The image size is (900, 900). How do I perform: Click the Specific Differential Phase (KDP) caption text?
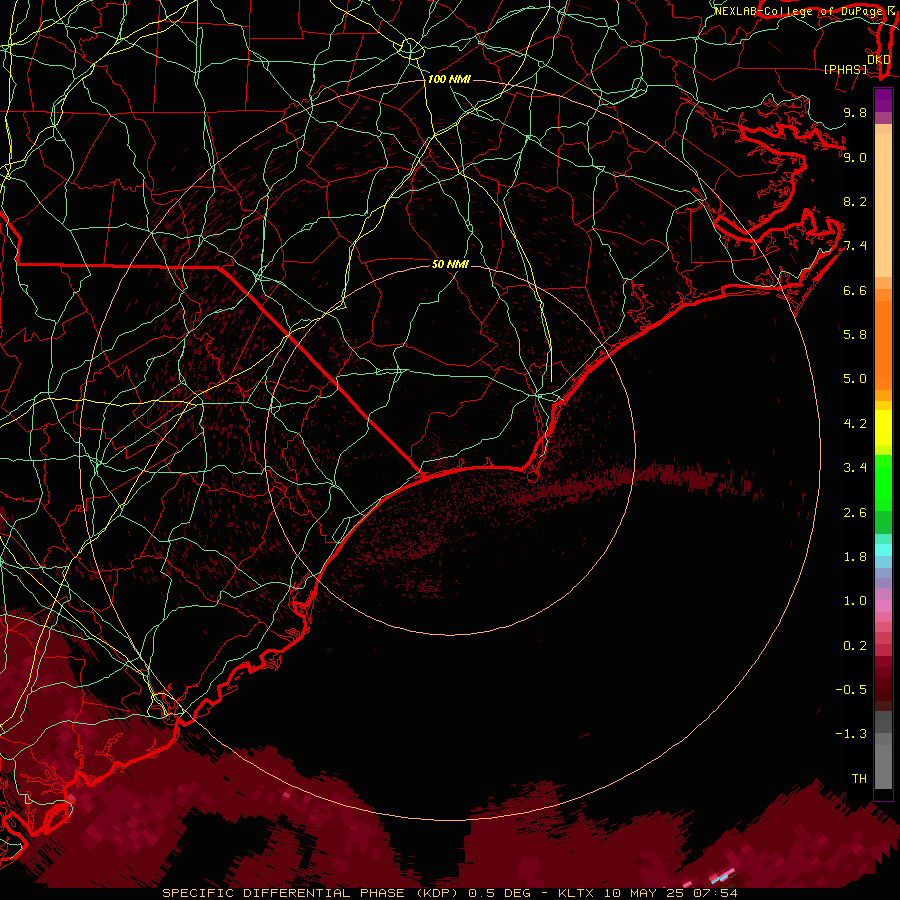(312, 893)
